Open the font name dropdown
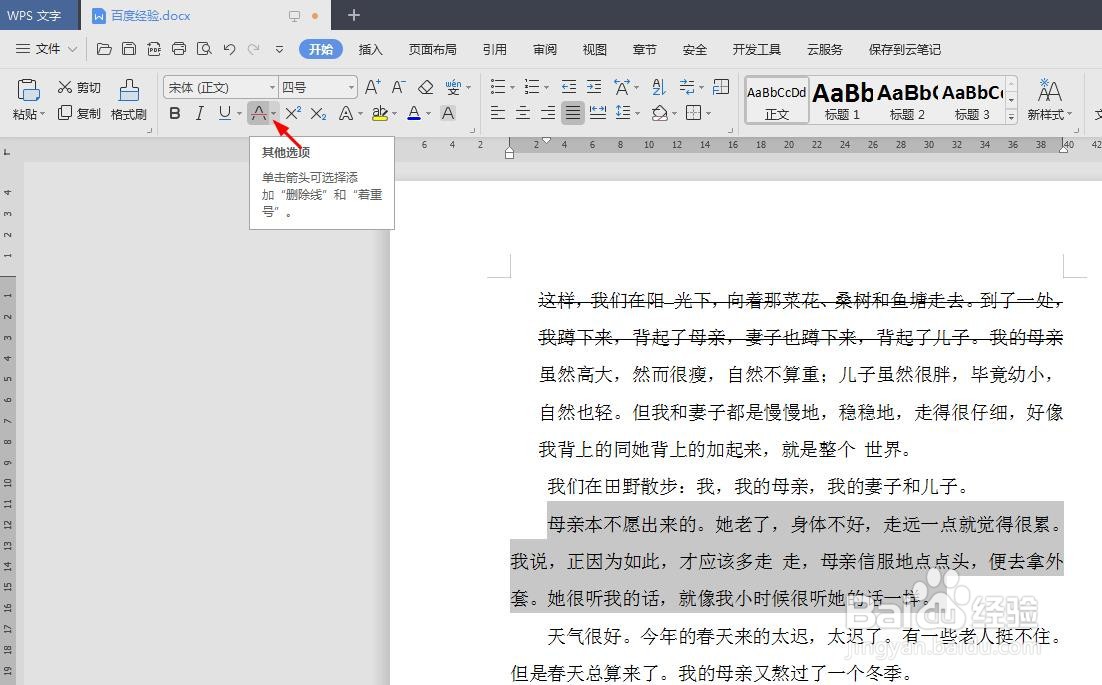This screenshot has width=1102, height=685. [x=273, y=87]
